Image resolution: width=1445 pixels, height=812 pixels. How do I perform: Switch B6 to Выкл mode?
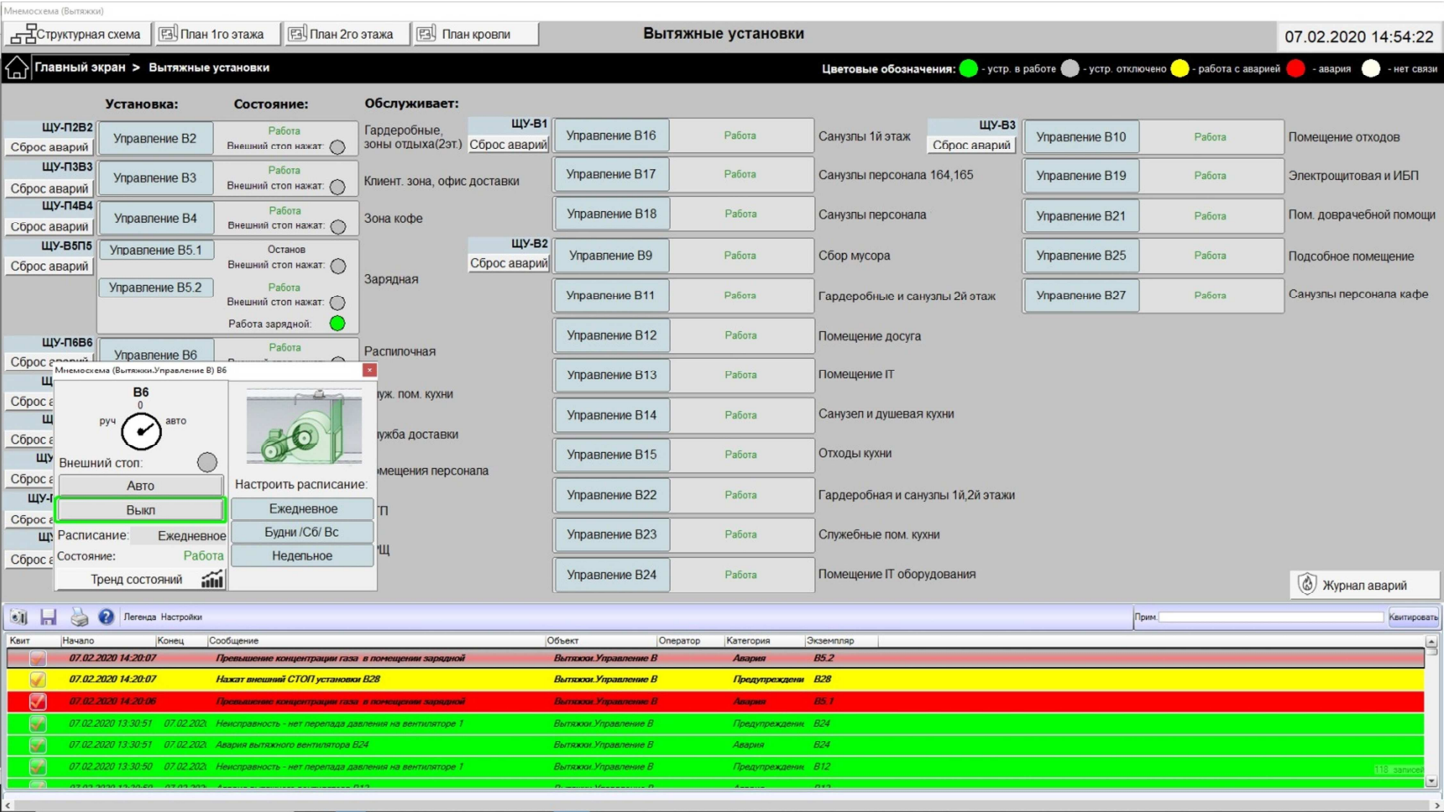[x=140, y=510]
